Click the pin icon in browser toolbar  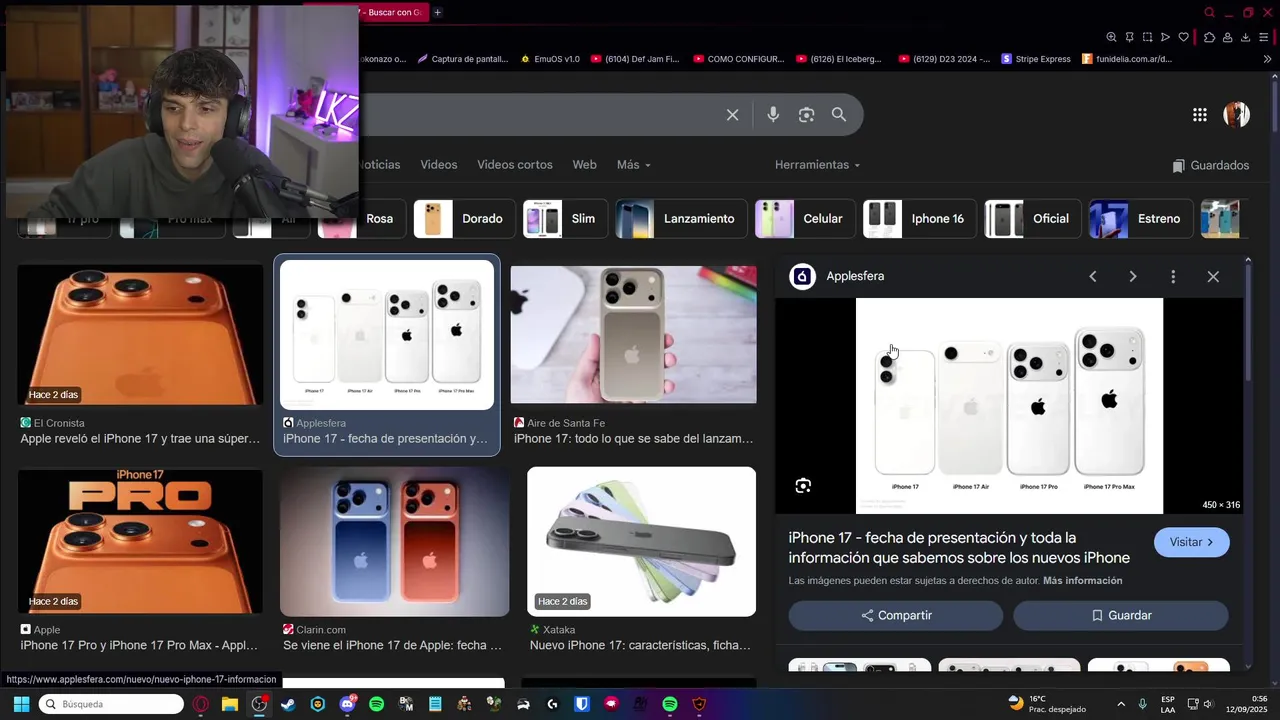pyautogui.click(x=1129, y=37)
